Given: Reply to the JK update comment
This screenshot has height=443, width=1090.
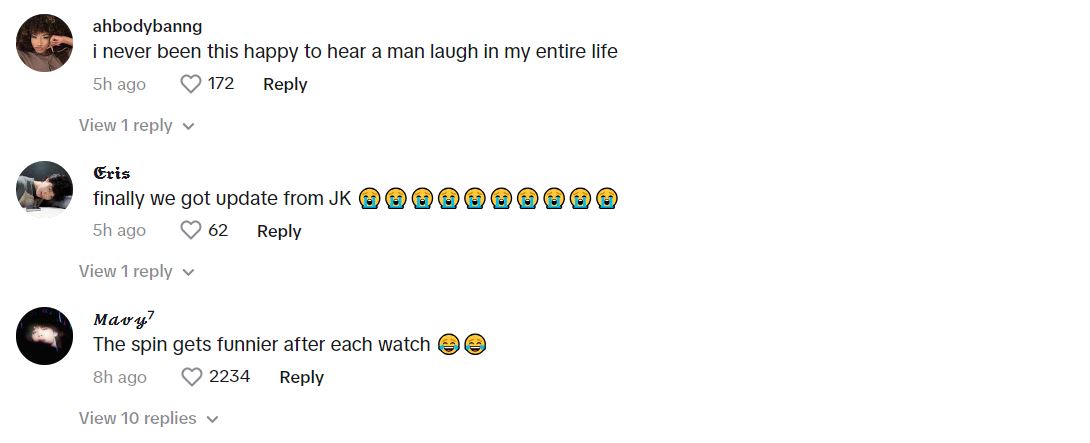Looking at the screenshot, I should click(279, 231).
